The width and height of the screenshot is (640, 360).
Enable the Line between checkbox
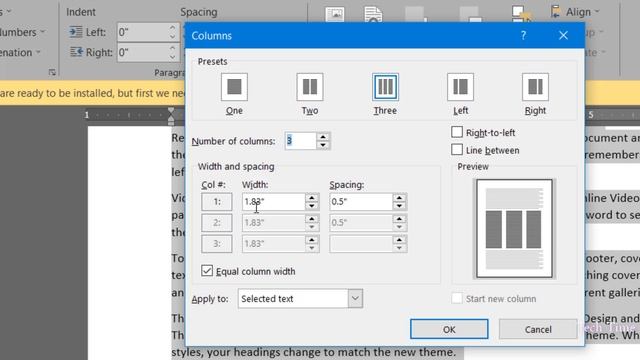click(x=457, y=149)
